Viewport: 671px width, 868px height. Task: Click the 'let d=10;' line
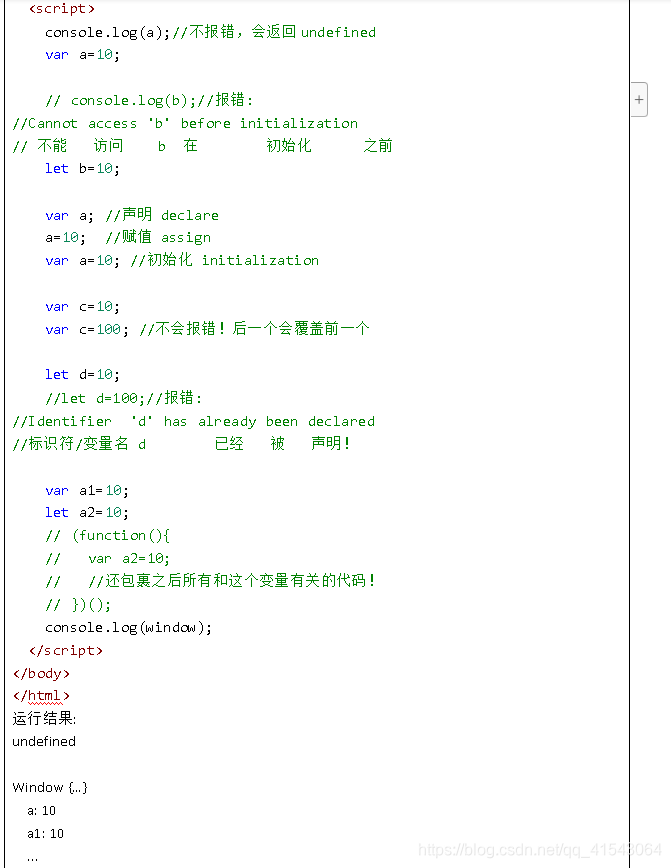click(x=82, y=375)
